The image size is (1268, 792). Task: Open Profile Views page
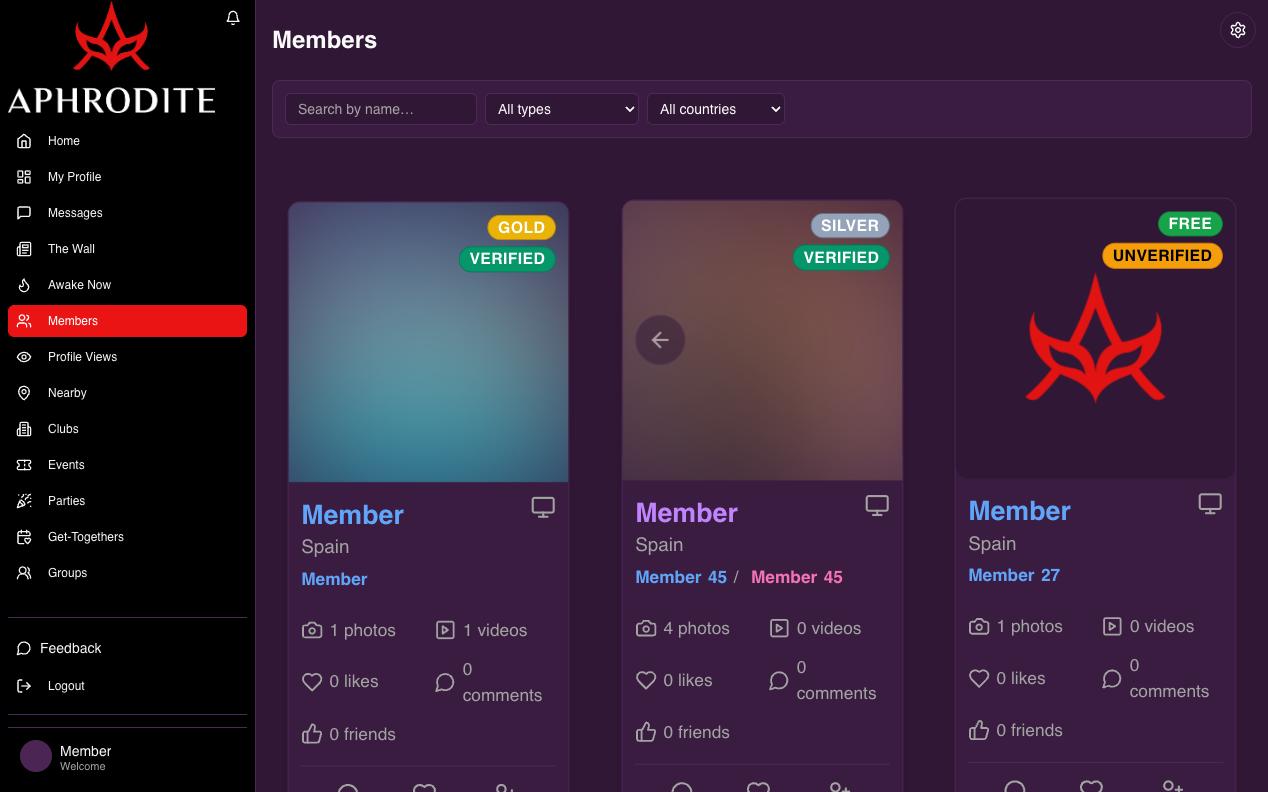(x=127, y=357)
